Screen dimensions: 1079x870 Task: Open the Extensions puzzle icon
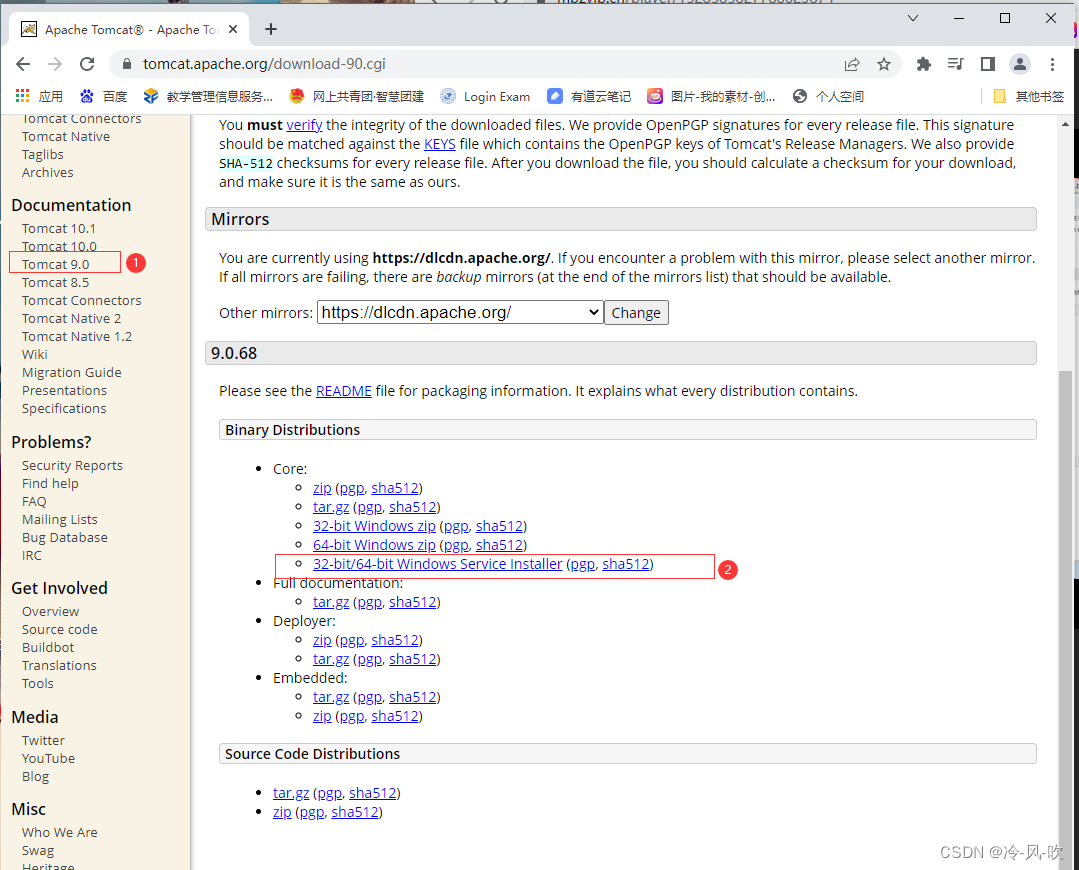(923, 64)
